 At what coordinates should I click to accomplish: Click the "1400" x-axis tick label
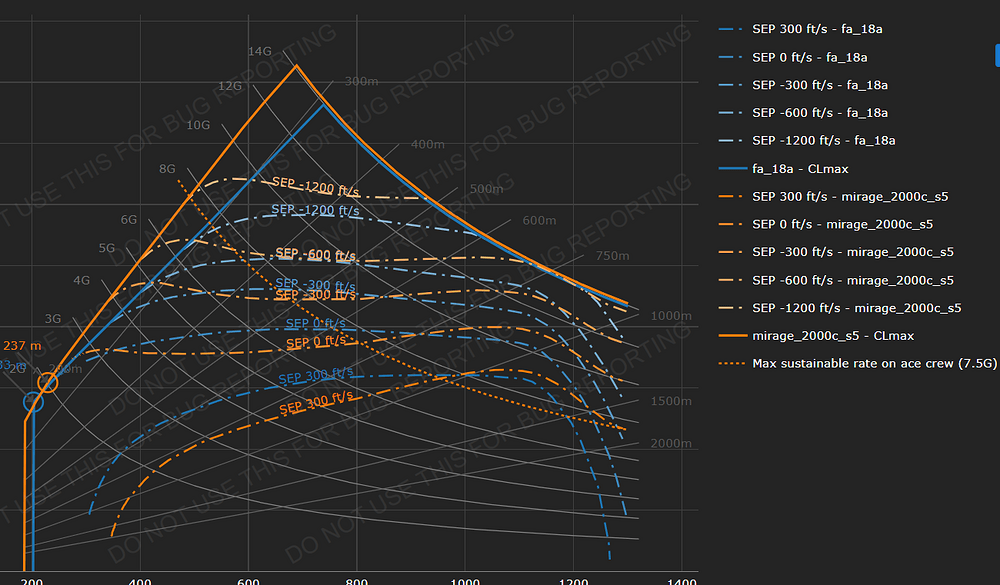click(x=682, y=581)
